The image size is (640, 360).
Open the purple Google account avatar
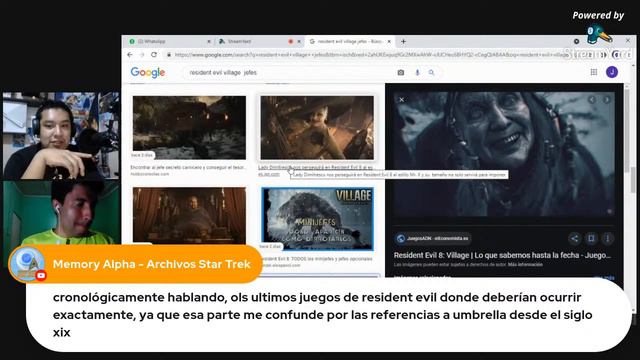pos(611,72)
